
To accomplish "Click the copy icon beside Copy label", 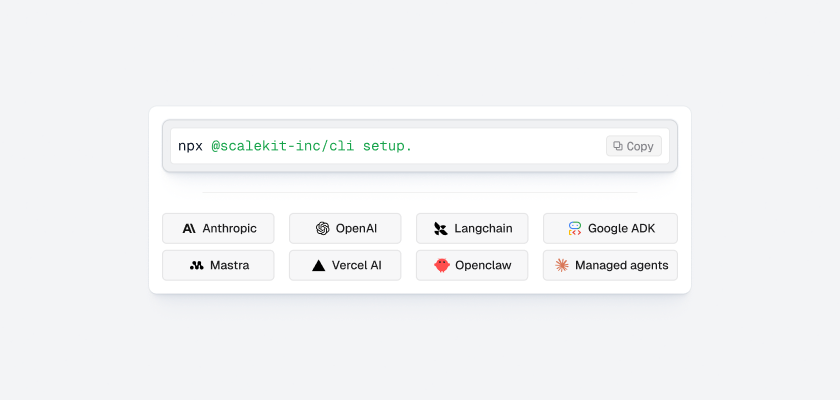I will point(618,146).
